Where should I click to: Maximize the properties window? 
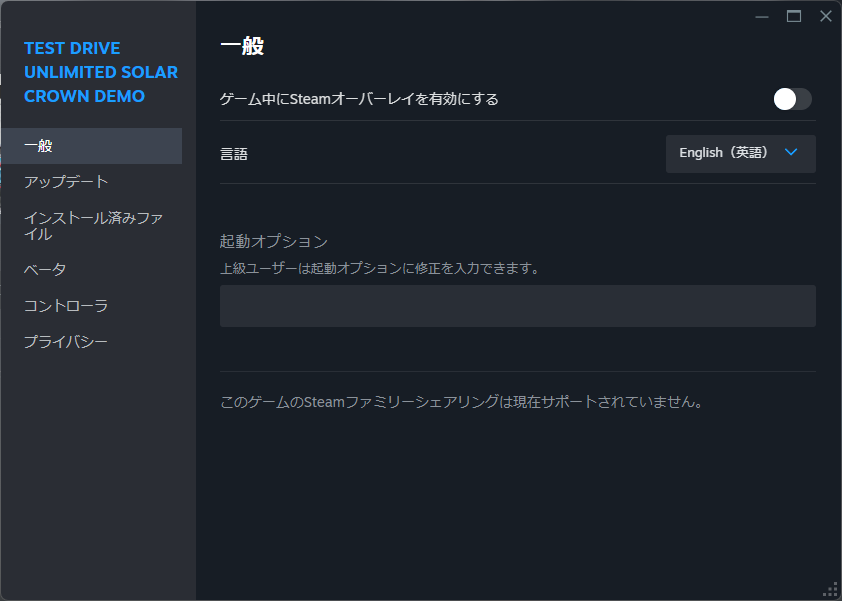tap(794, 17)
